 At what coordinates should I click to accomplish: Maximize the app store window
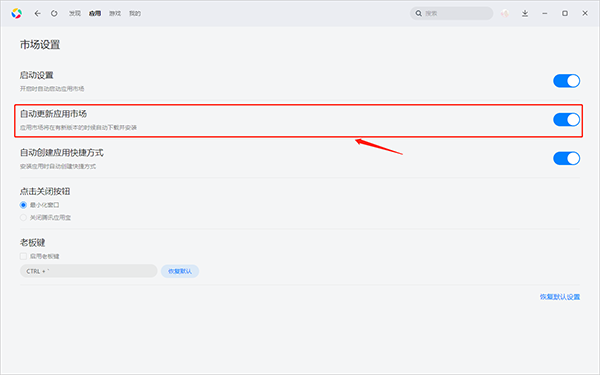565,13
